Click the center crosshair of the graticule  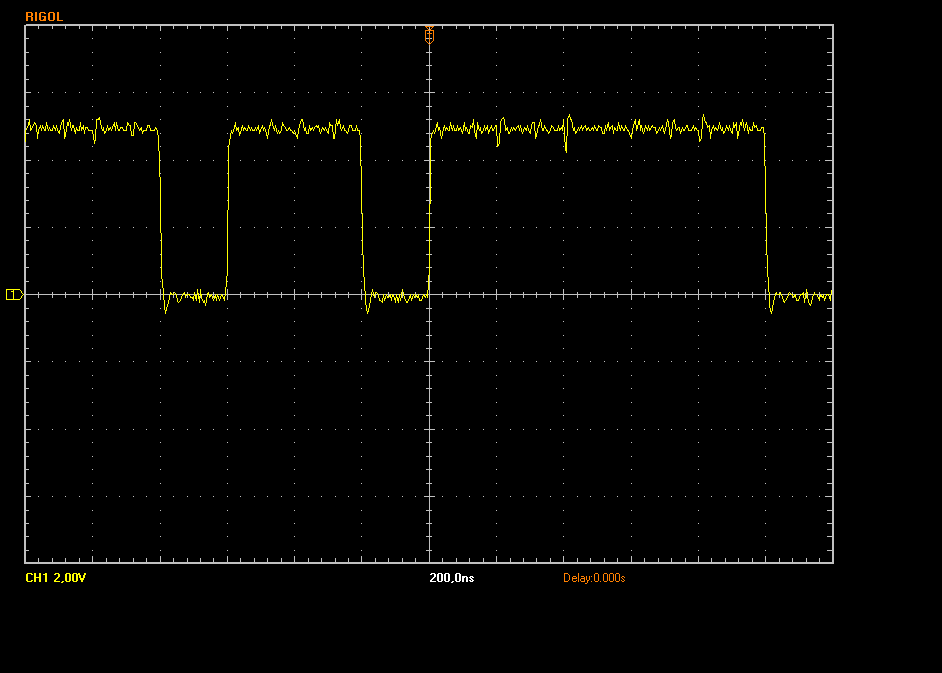point(429,294)
